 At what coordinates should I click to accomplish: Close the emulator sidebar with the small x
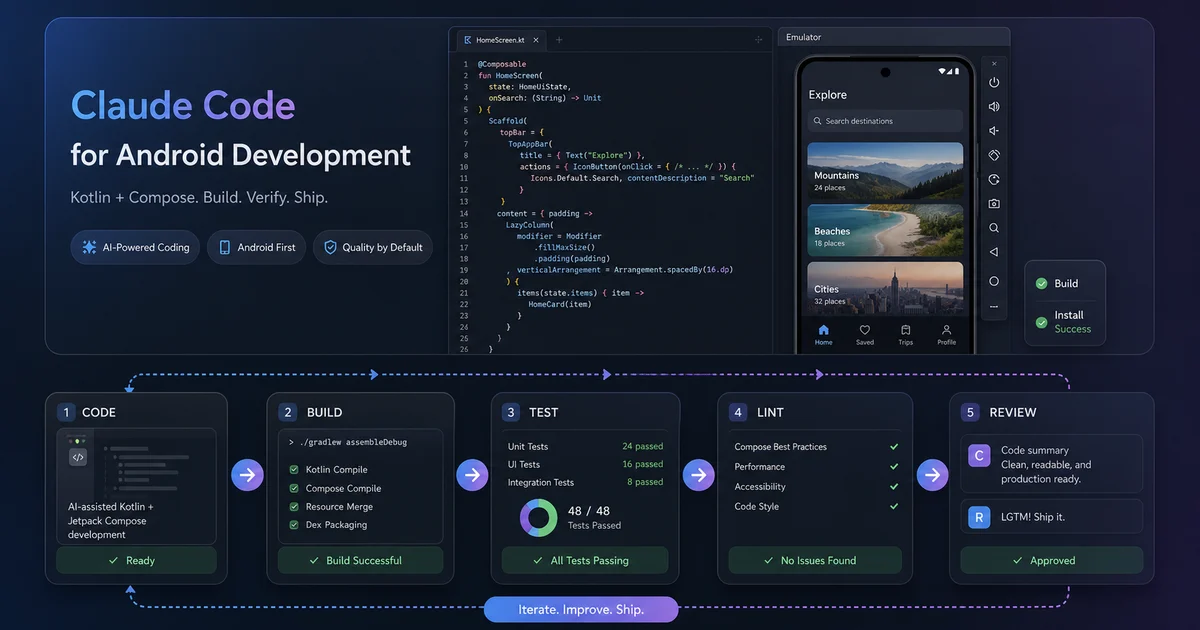pos(994,63)
